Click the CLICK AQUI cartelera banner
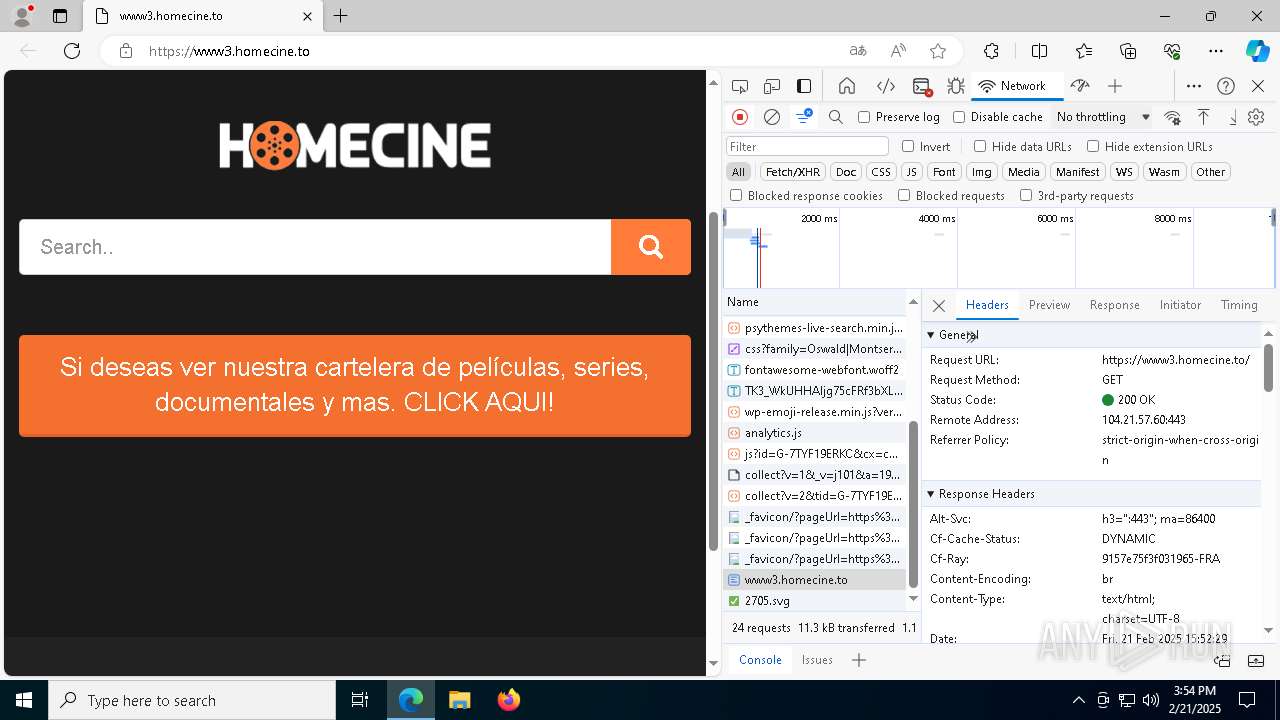The width and height of the screenshot is (1280, 720). [x=355, y=385]
